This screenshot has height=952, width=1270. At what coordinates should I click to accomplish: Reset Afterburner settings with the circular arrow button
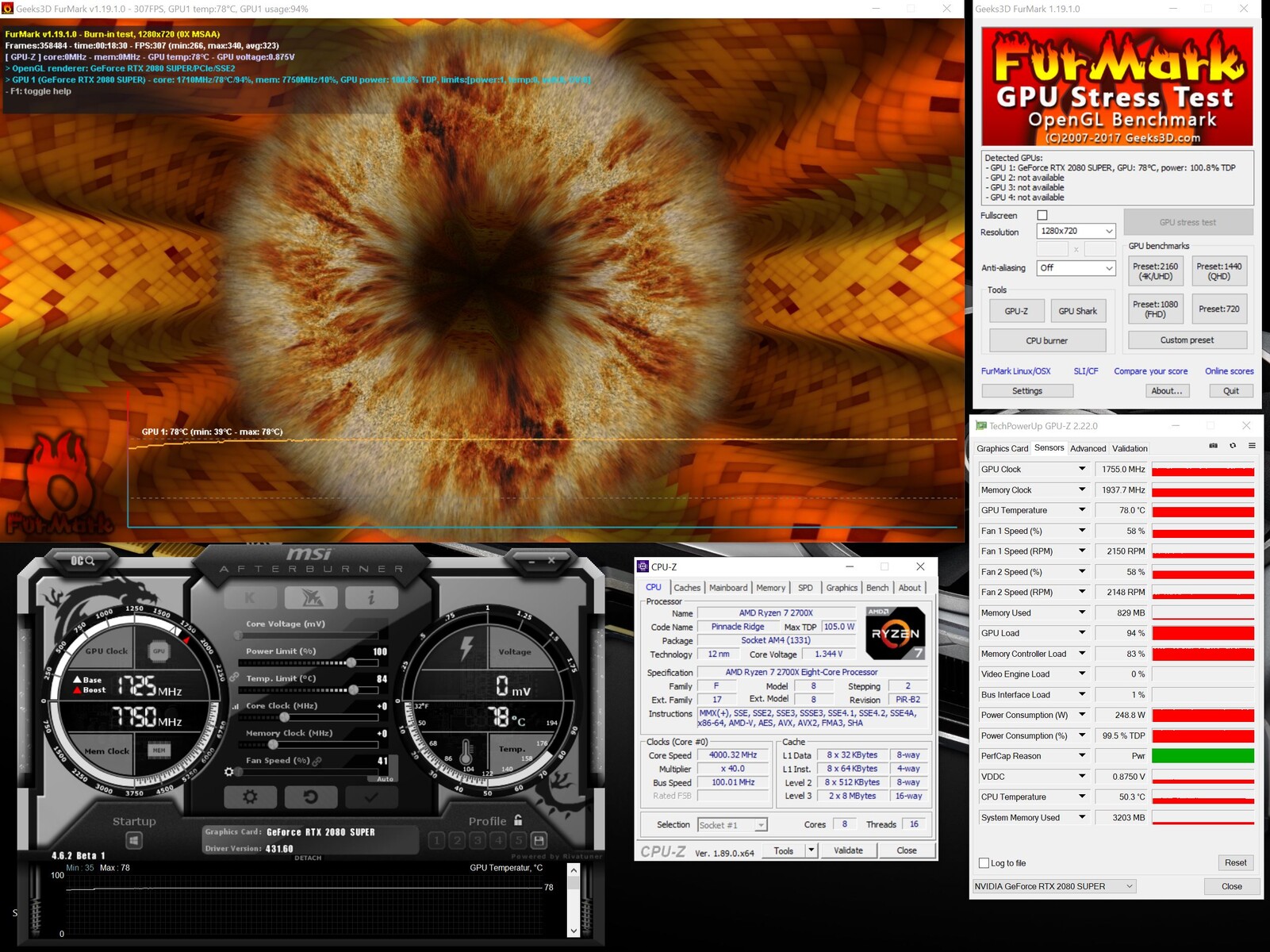click(x=310, y=797)
